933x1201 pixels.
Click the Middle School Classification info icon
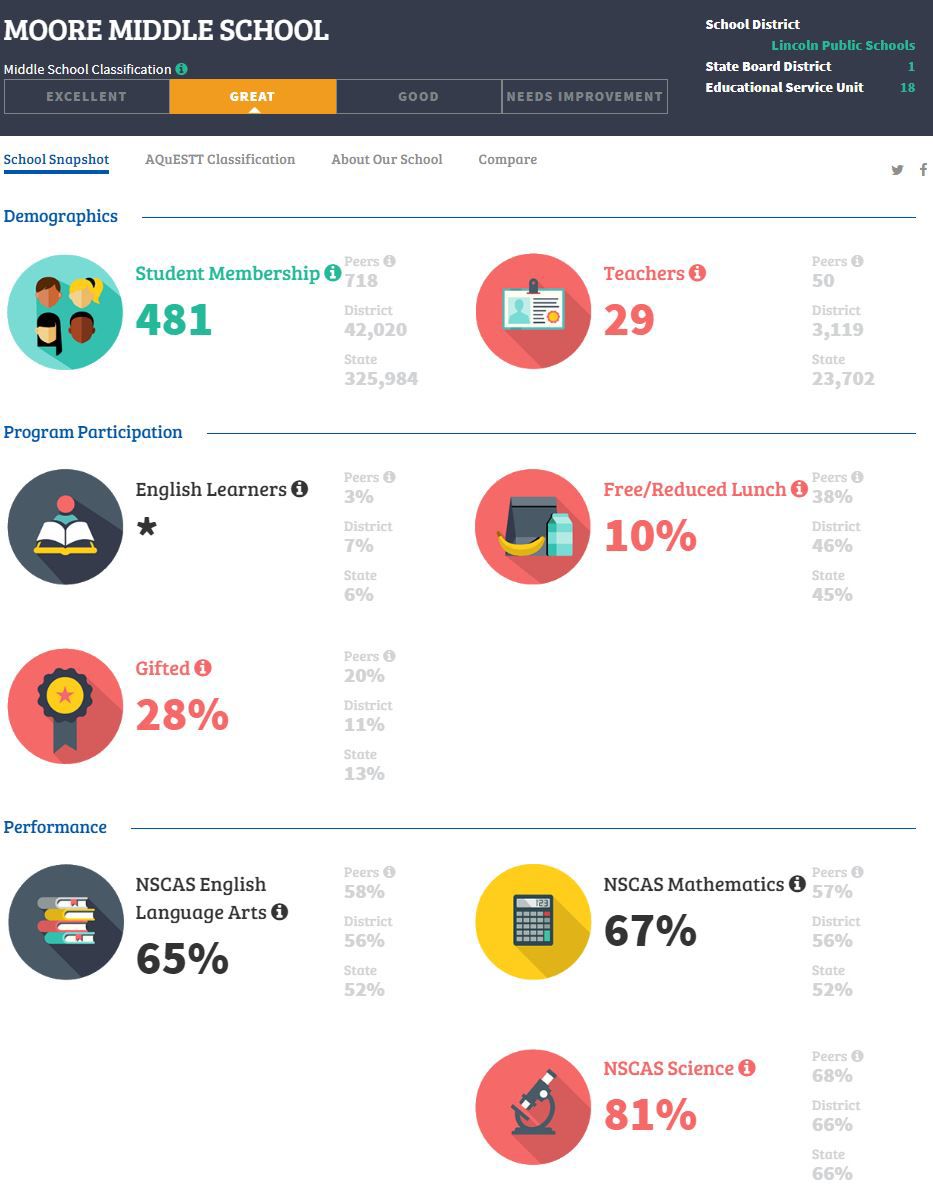pyautogui.click(x=181, y=69)
